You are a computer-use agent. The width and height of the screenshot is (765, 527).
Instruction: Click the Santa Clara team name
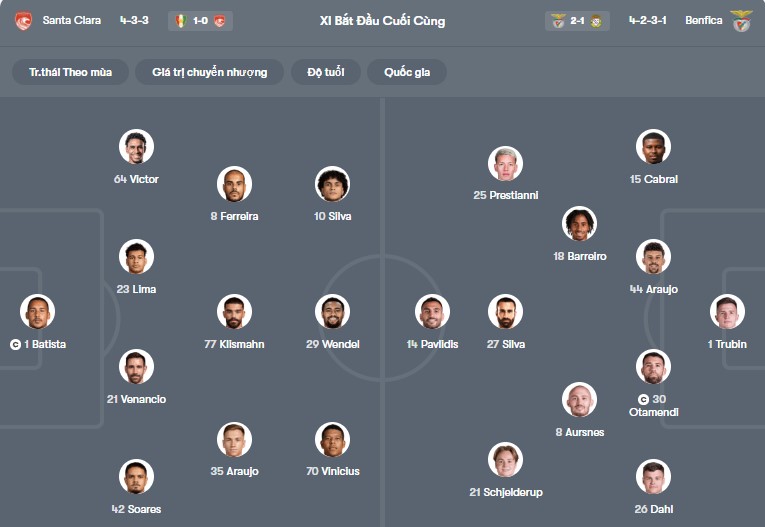(72, 20)
